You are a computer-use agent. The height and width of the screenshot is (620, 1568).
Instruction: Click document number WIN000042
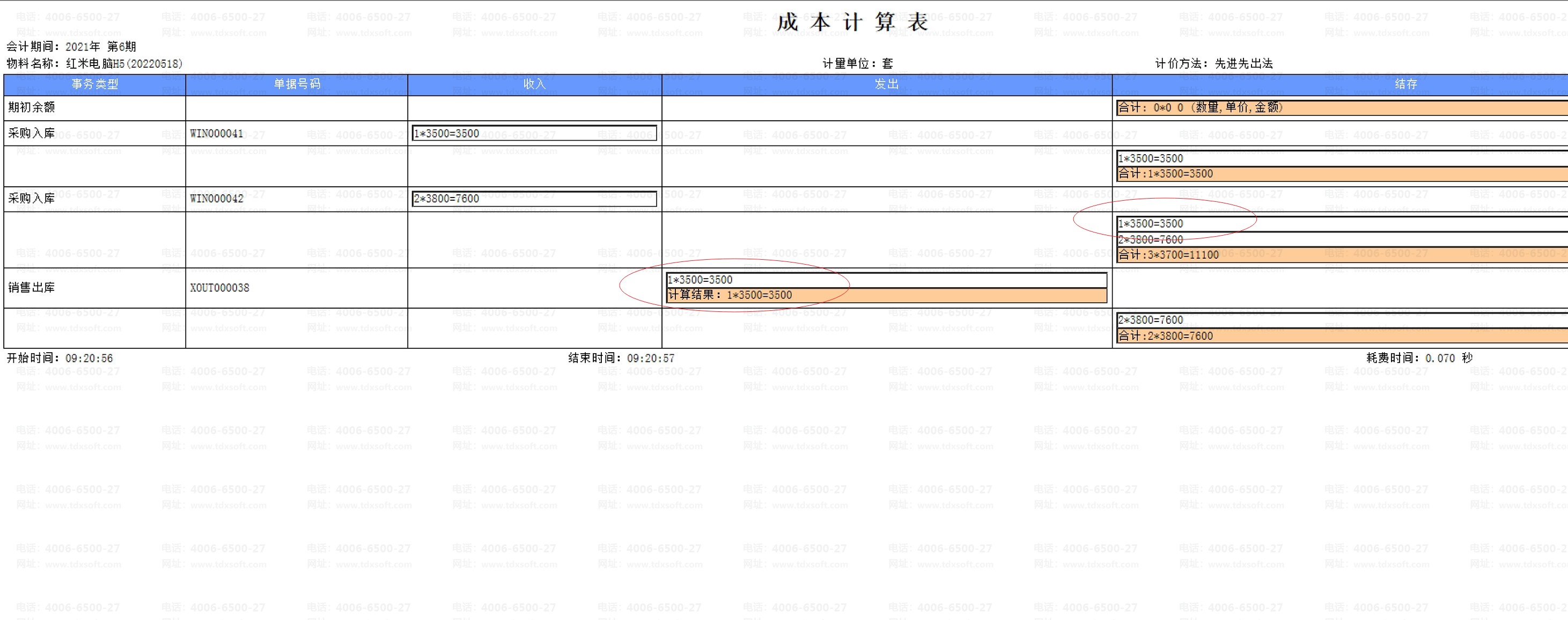click(217, 199)
